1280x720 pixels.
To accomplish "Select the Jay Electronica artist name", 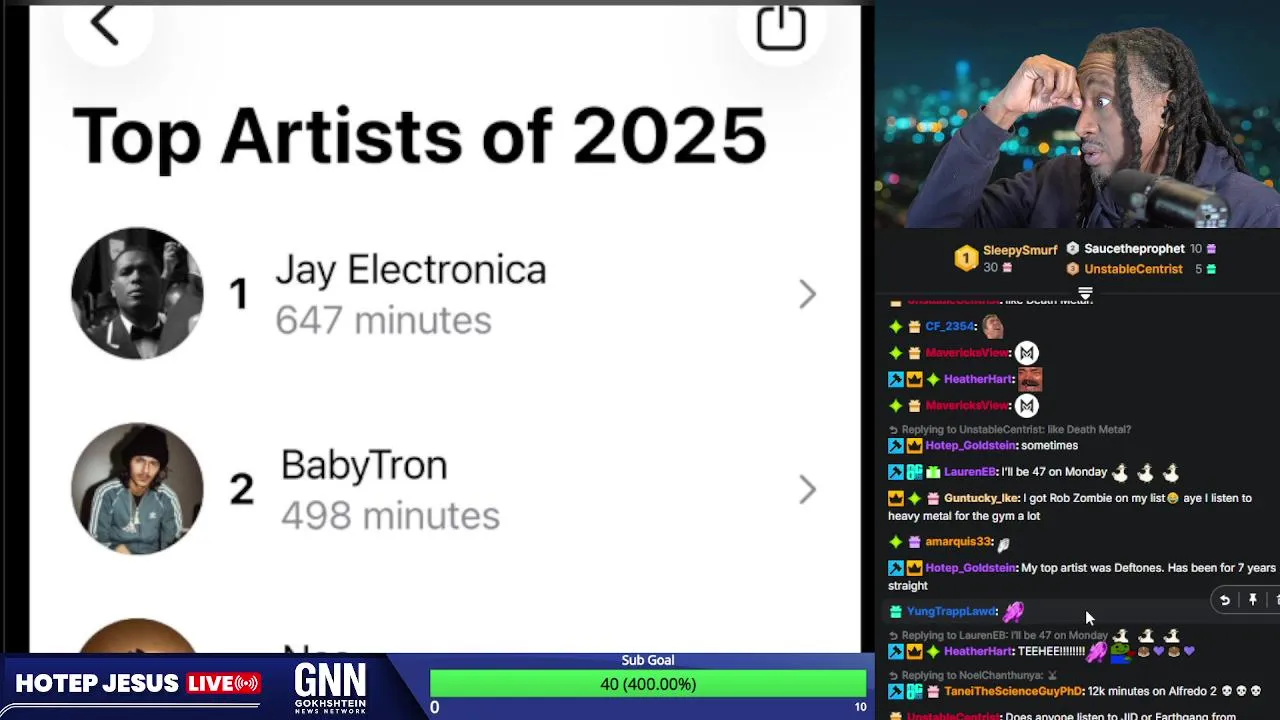I will [411, 270].
